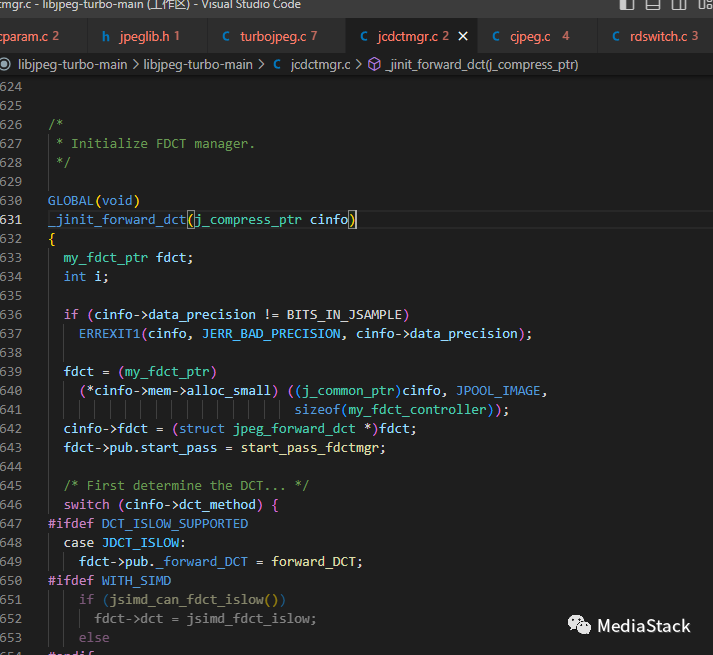713x655 pixels.
Task: Open the second libjpeg-turbo-main breadcrumb folder
Action: [x=198, y=64]
